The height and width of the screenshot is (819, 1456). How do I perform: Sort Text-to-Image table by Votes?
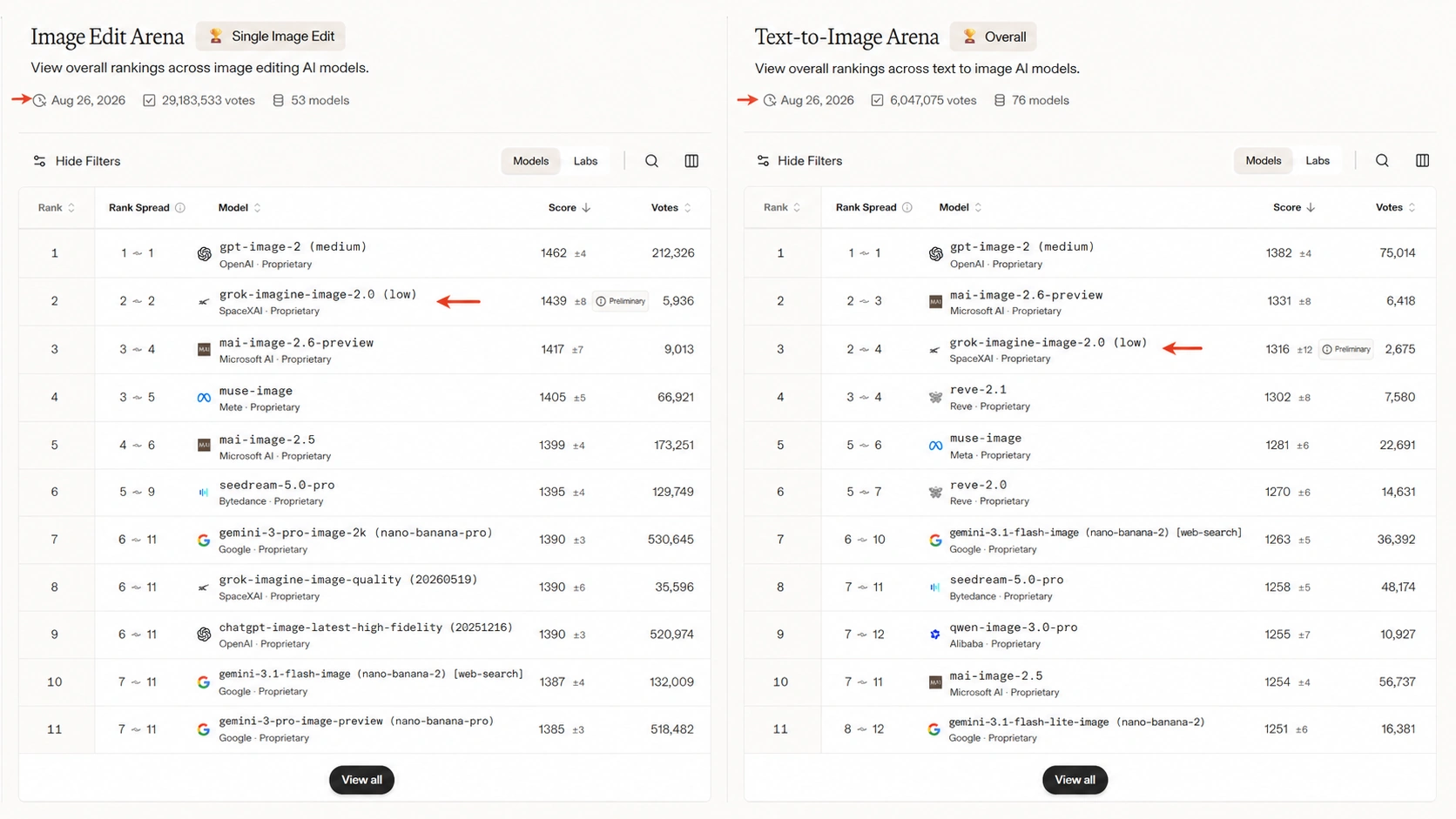(1396, 208)
